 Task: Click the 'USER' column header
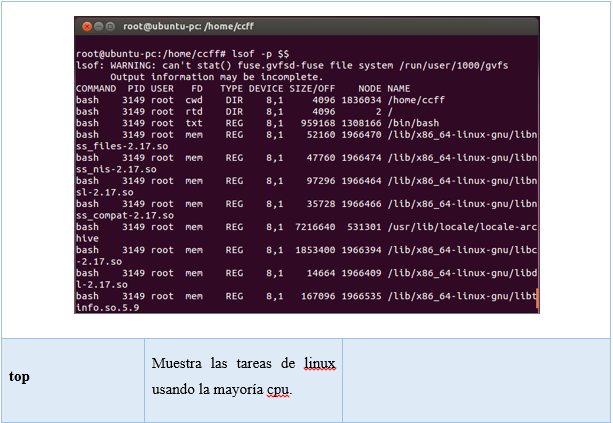(162, 89)
